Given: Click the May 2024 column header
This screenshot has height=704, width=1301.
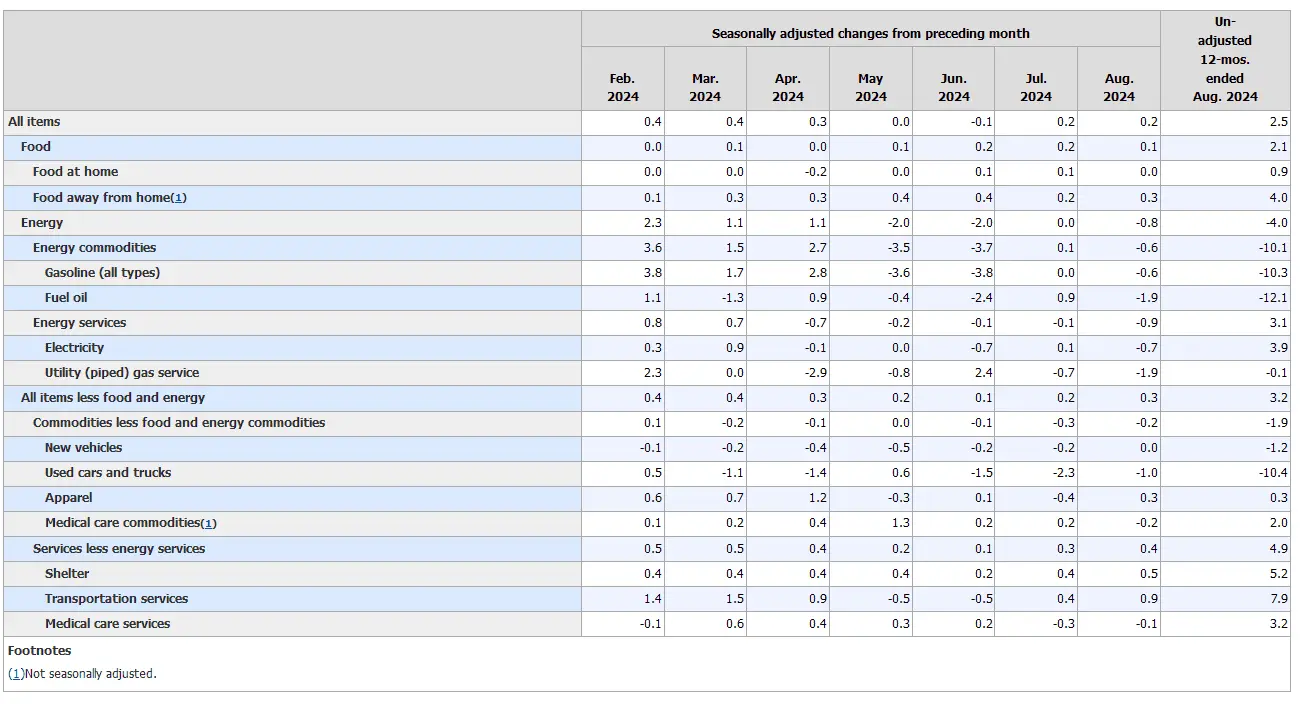Looking at the screenshot, I should (x=870, y=87).
